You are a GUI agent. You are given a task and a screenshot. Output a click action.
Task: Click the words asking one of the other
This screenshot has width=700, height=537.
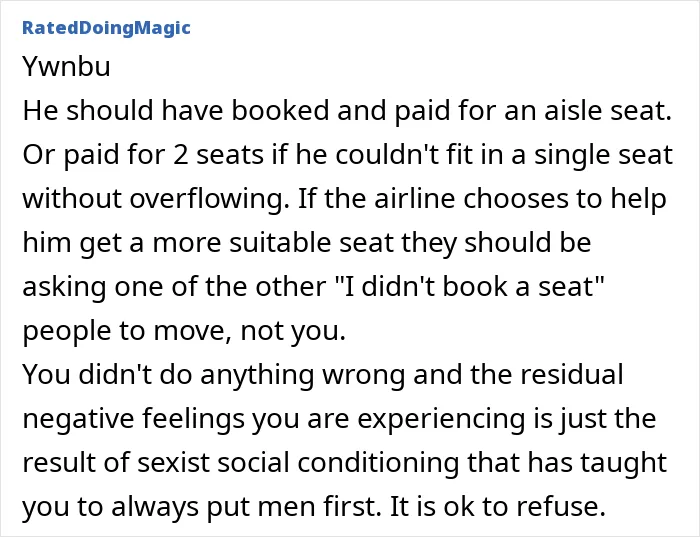174,287
